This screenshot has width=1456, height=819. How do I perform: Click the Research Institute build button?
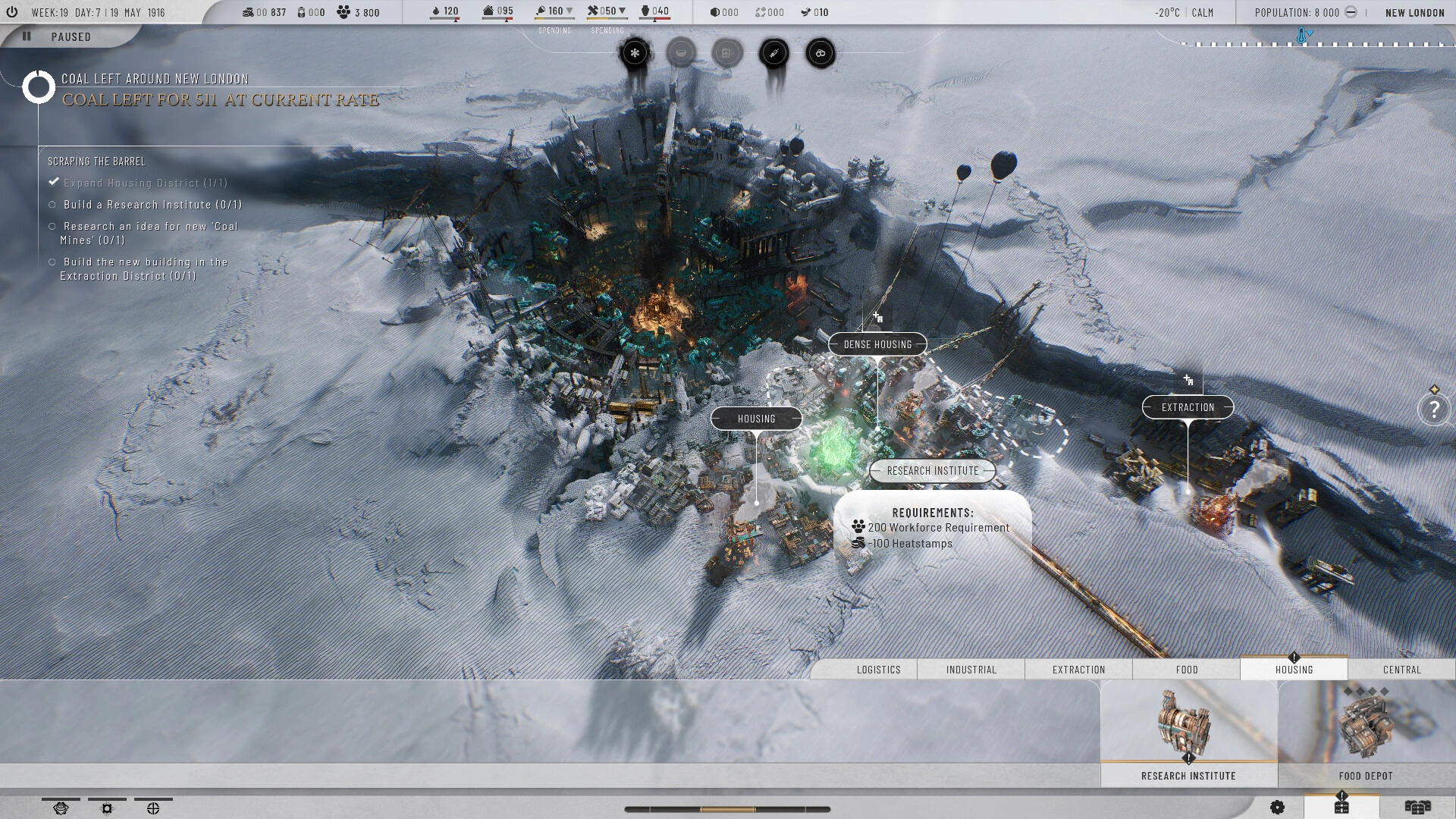[x=1189, y=733]
